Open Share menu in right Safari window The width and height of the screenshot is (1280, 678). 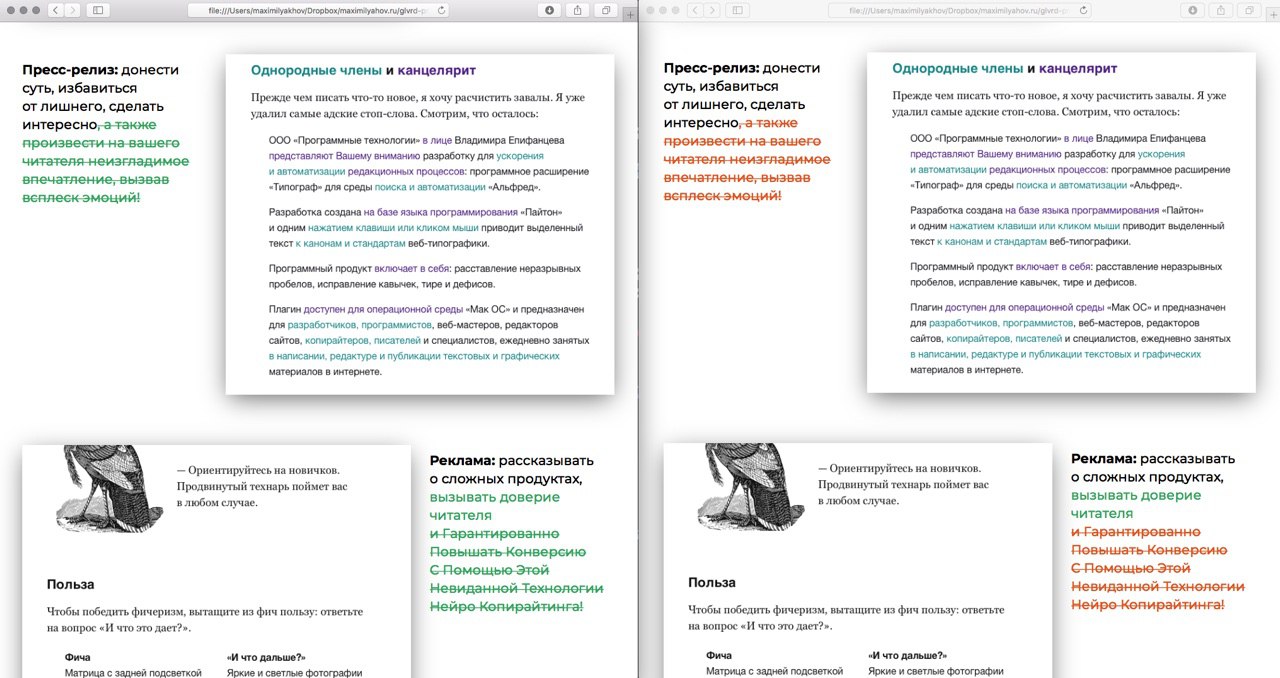(x=1220, y=10)
